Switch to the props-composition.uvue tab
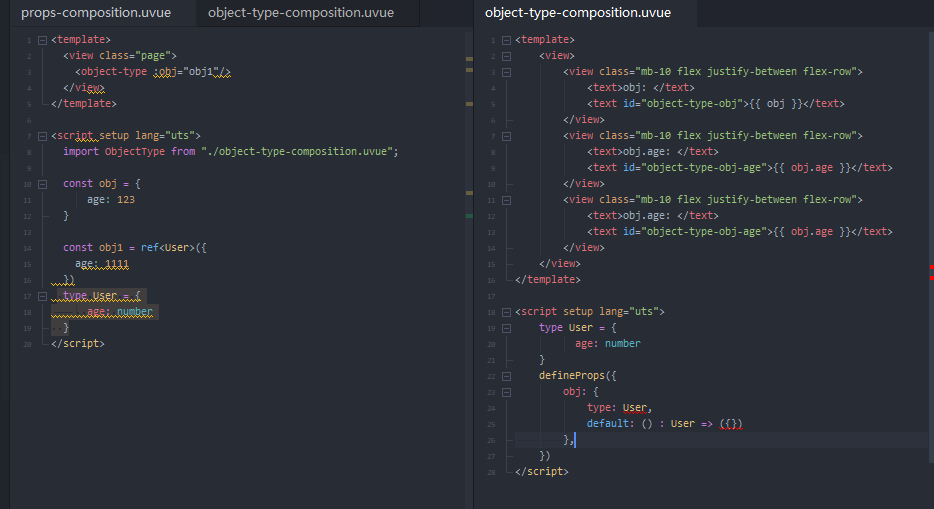The width and height of the screenshot is (934, 509). pyautogui.click(x=96, y=13)
